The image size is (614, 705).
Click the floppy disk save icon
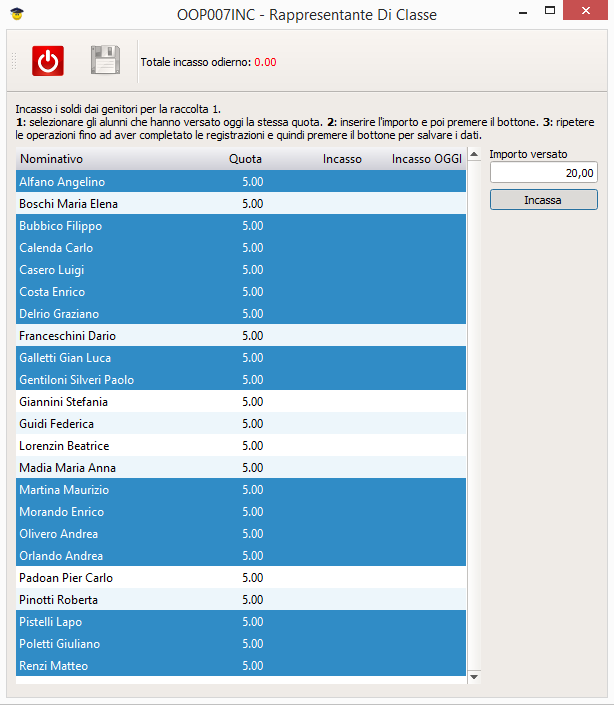[105, 60]
